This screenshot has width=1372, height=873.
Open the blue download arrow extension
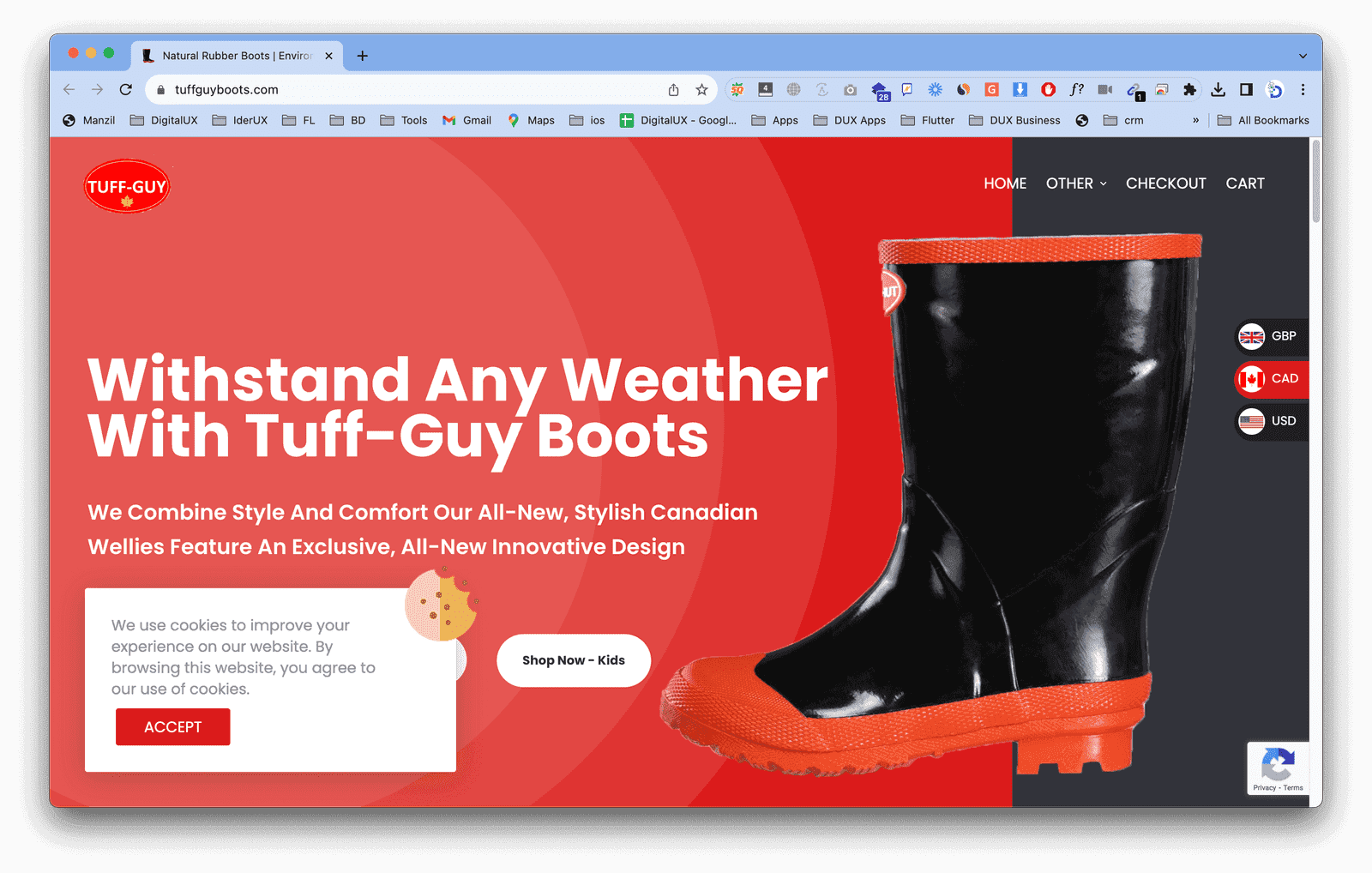click(x=1020, y=89)
